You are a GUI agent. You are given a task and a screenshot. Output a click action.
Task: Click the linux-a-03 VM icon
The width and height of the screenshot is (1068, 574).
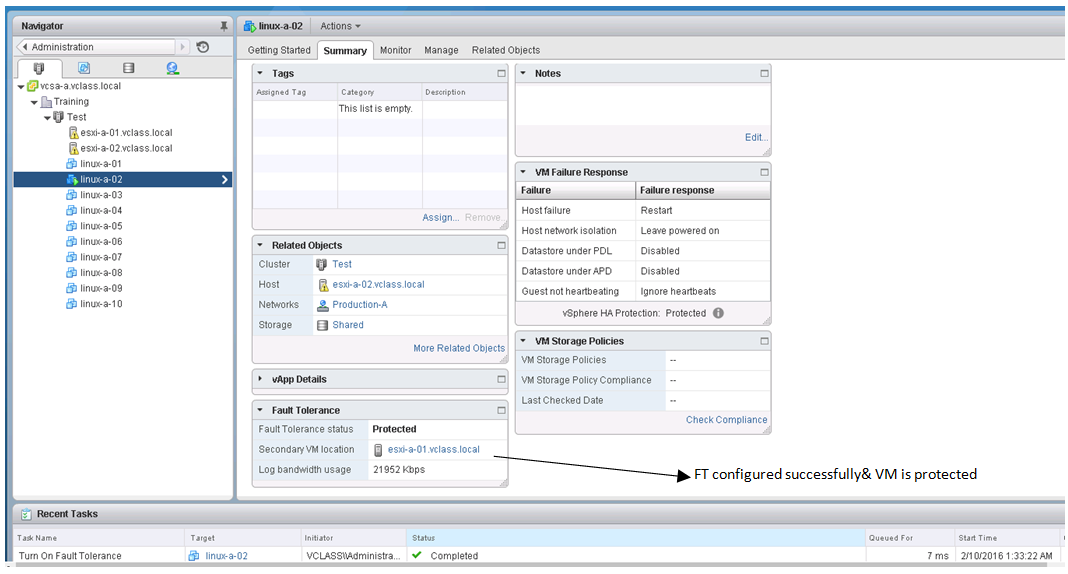pos(71,195)
